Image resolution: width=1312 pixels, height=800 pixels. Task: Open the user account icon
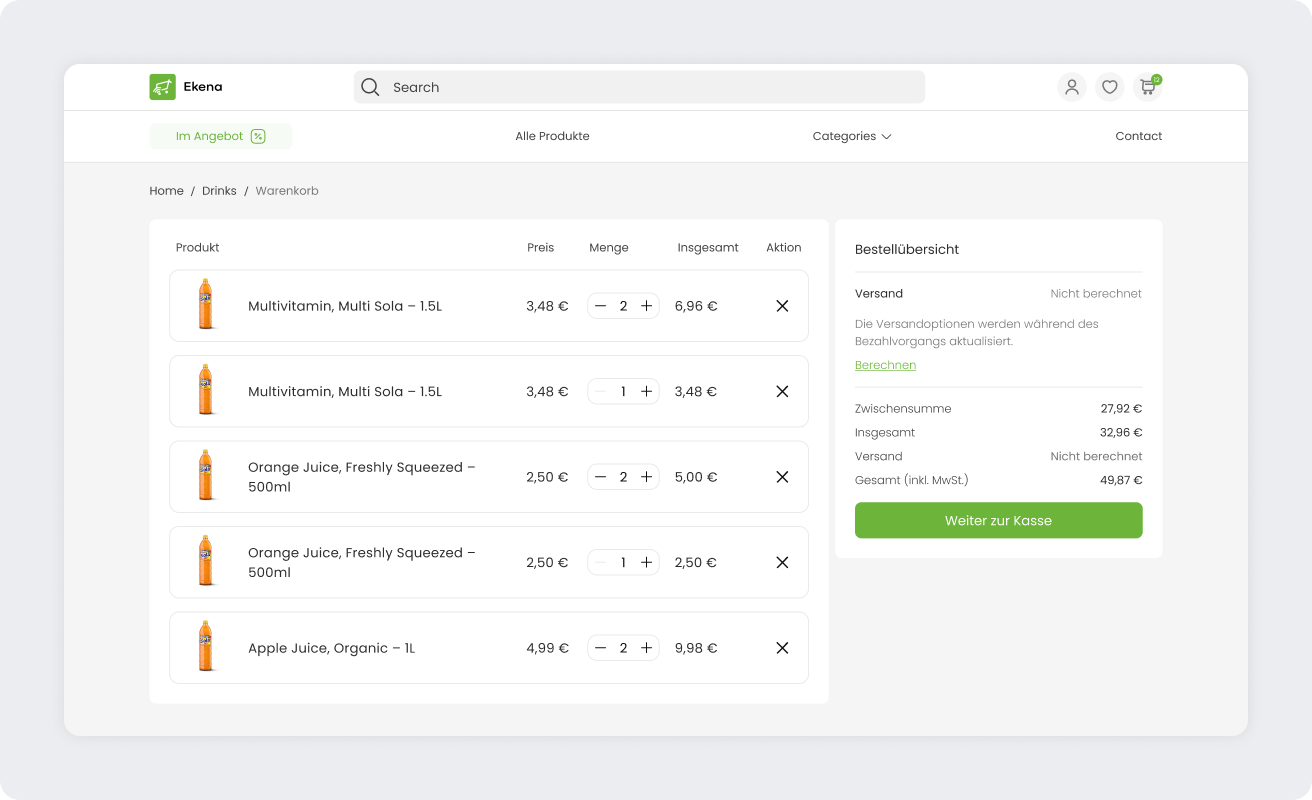pos(1071,87)
